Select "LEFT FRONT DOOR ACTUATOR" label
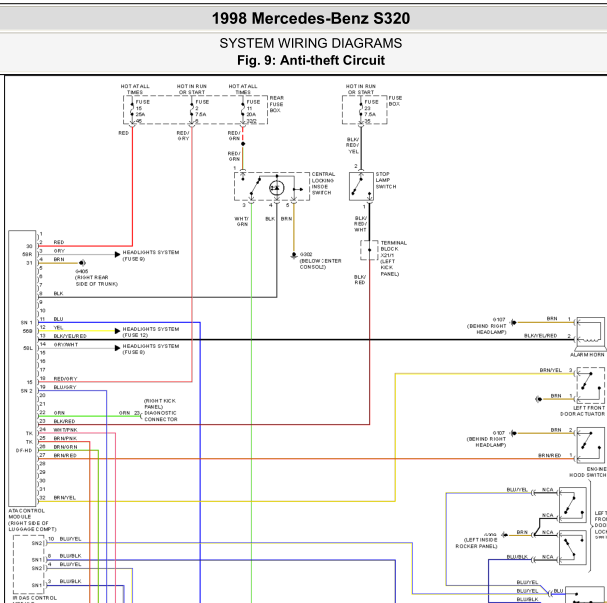The height and width of the screenshot is (603, 607). [x=582, y=411]
